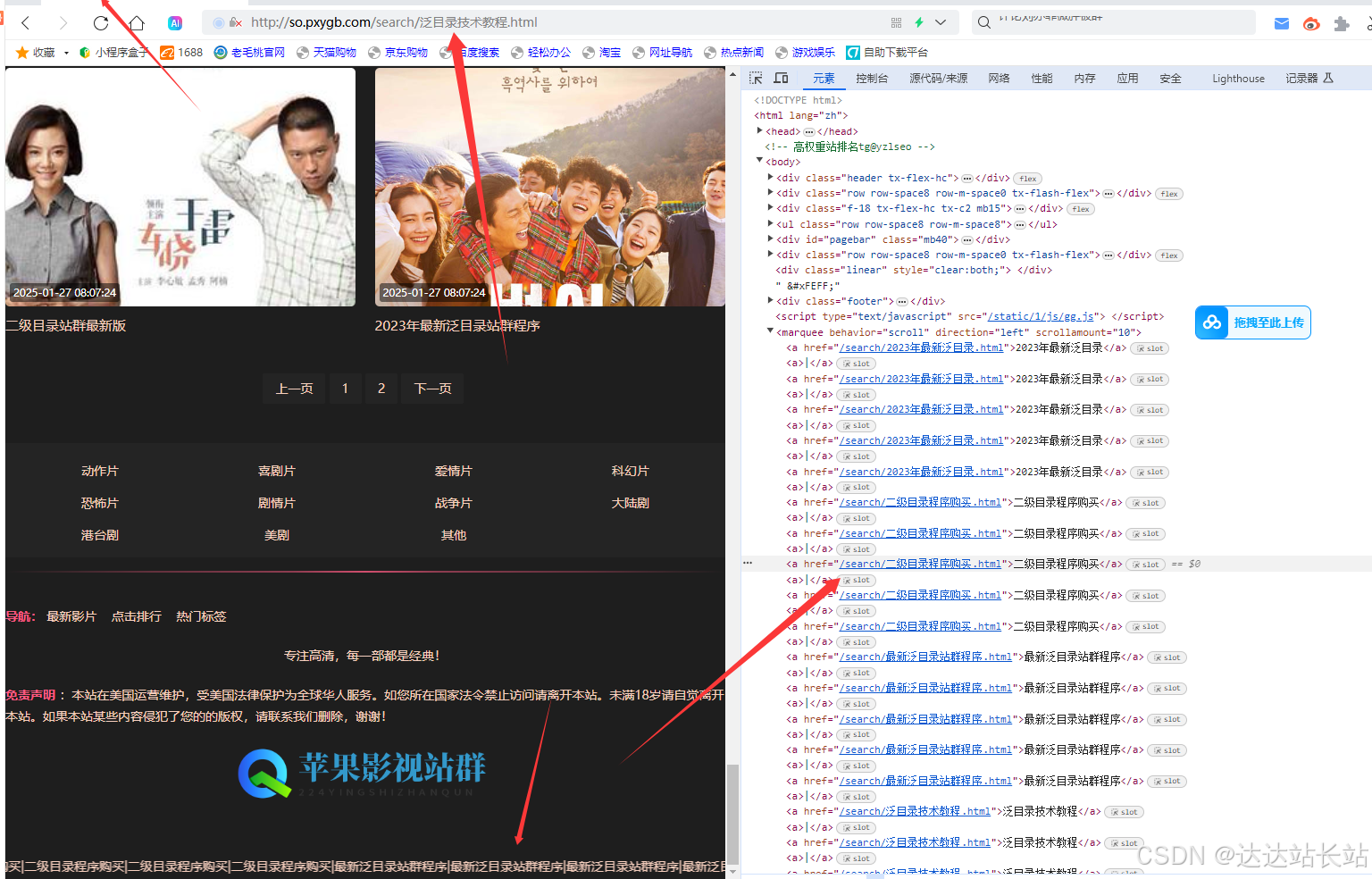Open the 淘宝 bookmark
This screenshot has width=1372, height=879.
601,53
